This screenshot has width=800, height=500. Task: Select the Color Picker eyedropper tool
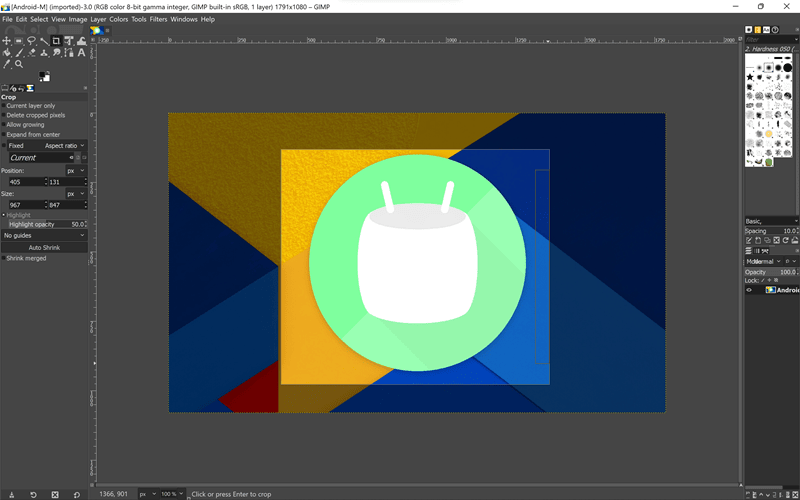point(7,64)
